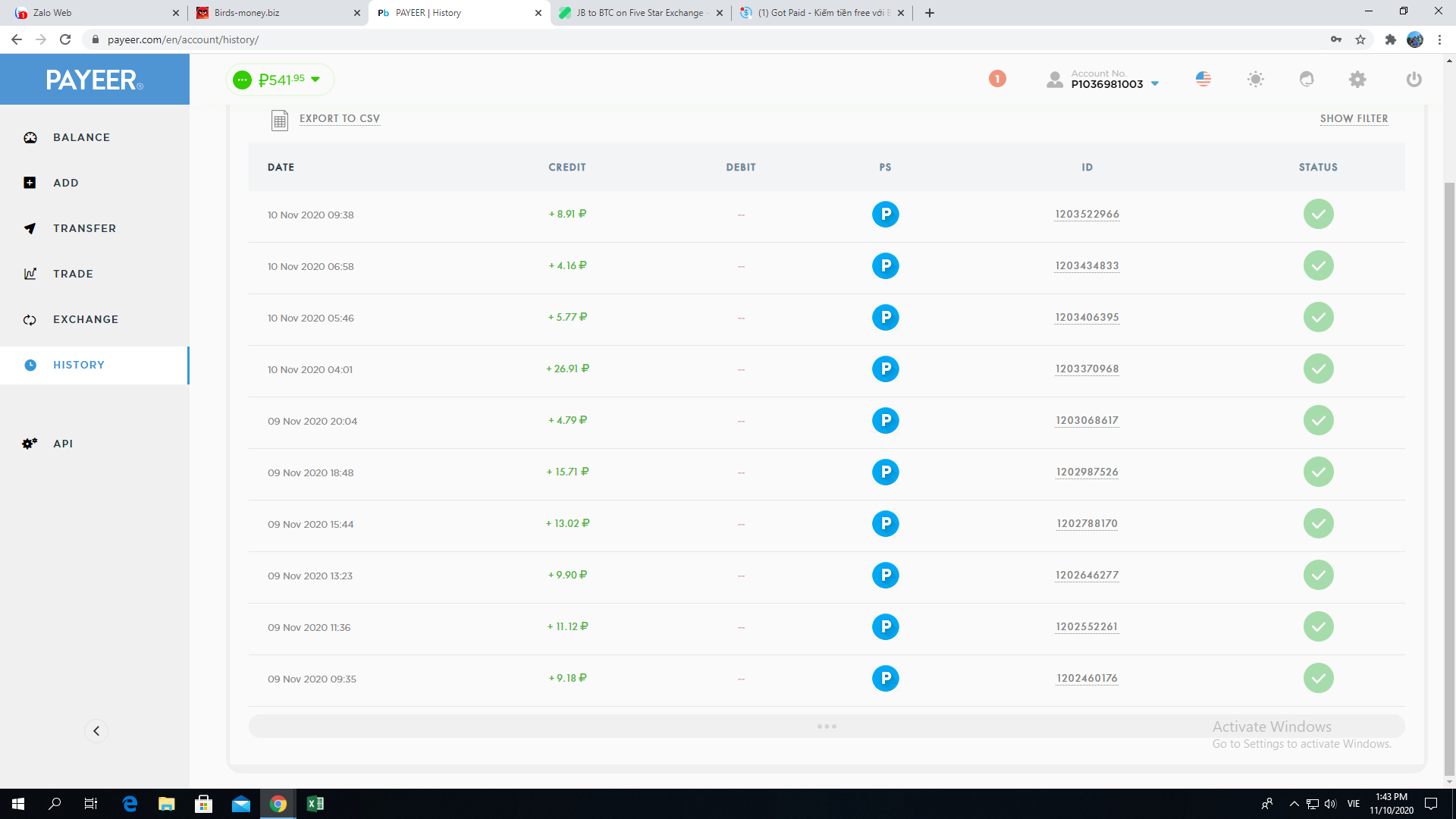Click status checkmark for 10 Nov 09:38 row

point(1318,215)
